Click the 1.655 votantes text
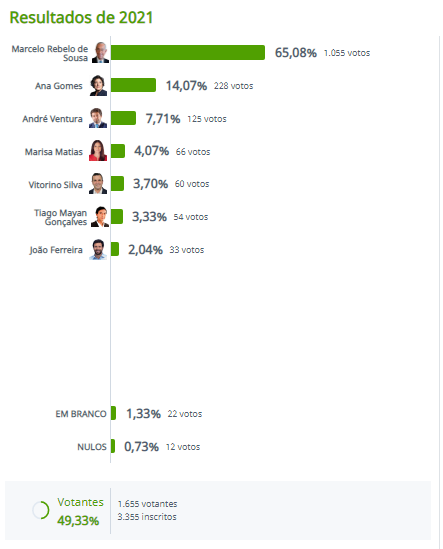443x549 pixels. [147, 504]
